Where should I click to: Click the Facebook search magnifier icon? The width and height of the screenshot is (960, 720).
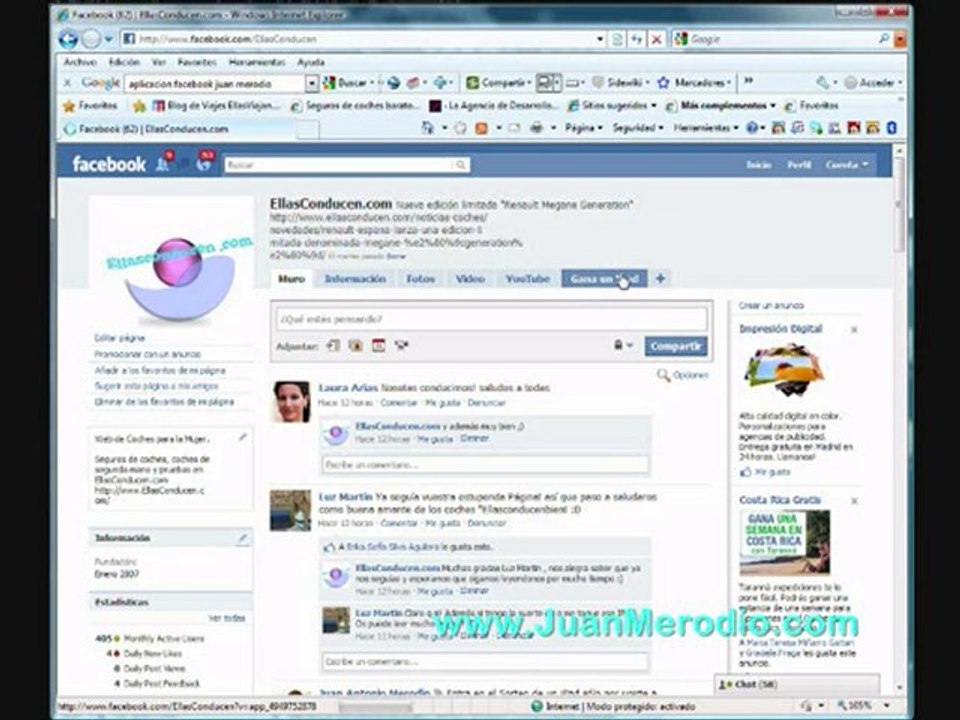click(460, 165)
